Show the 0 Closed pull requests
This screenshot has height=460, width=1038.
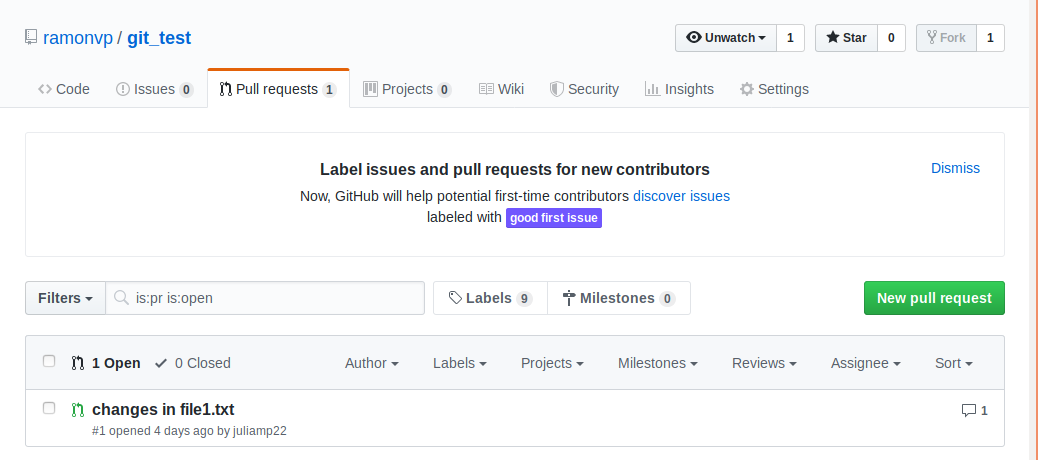[192, 363]
